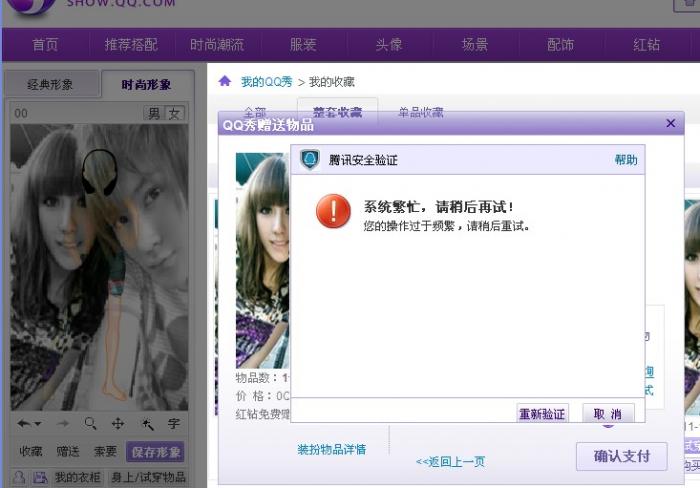The image size is (700, 488).
Task: Click the undo arrow under avatar preview
Action: [24, 424]
